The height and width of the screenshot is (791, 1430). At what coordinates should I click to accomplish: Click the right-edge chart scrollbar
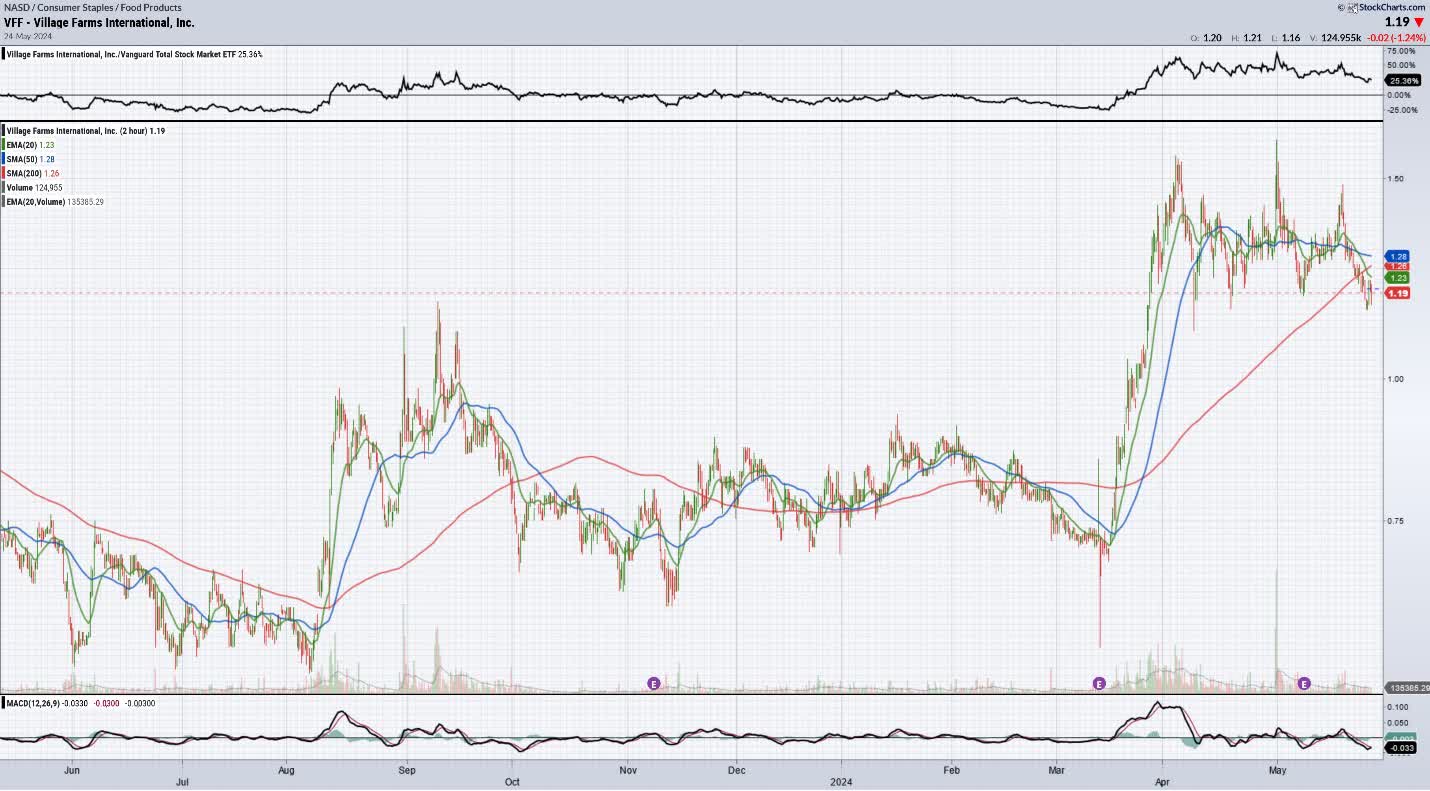point(1424,400)
